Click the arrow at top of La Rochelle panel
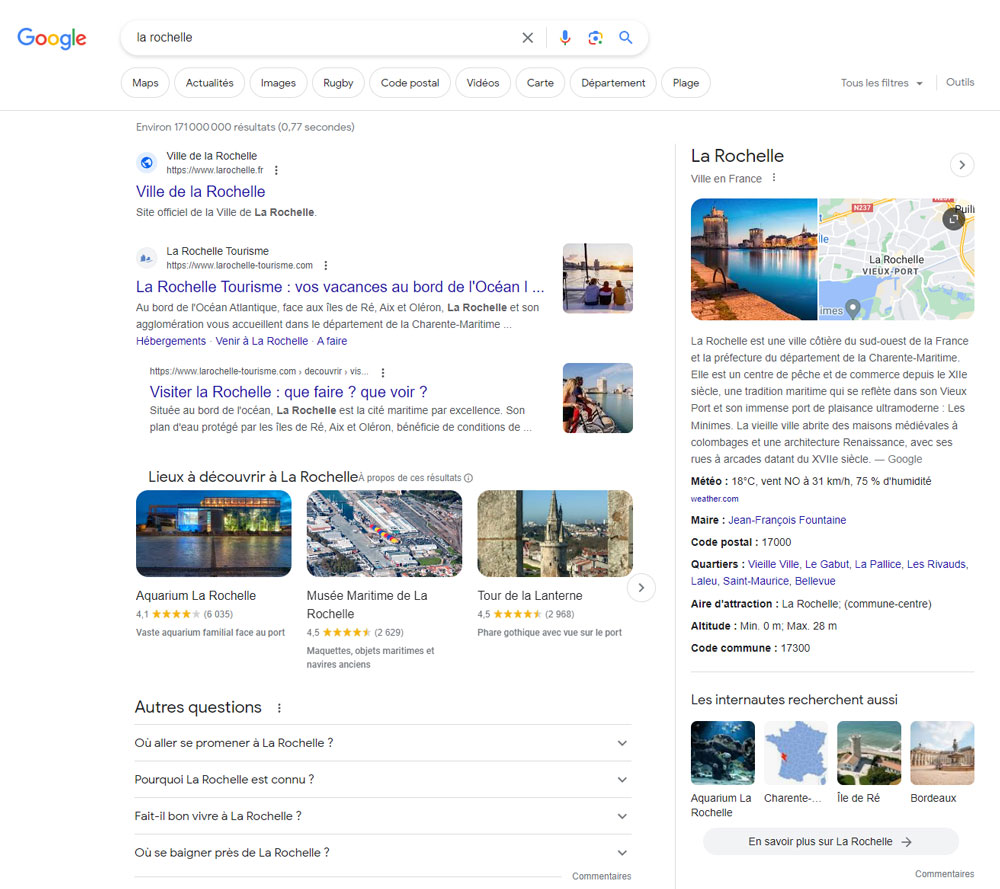The image size is (1000, 889). pos(962,165)
